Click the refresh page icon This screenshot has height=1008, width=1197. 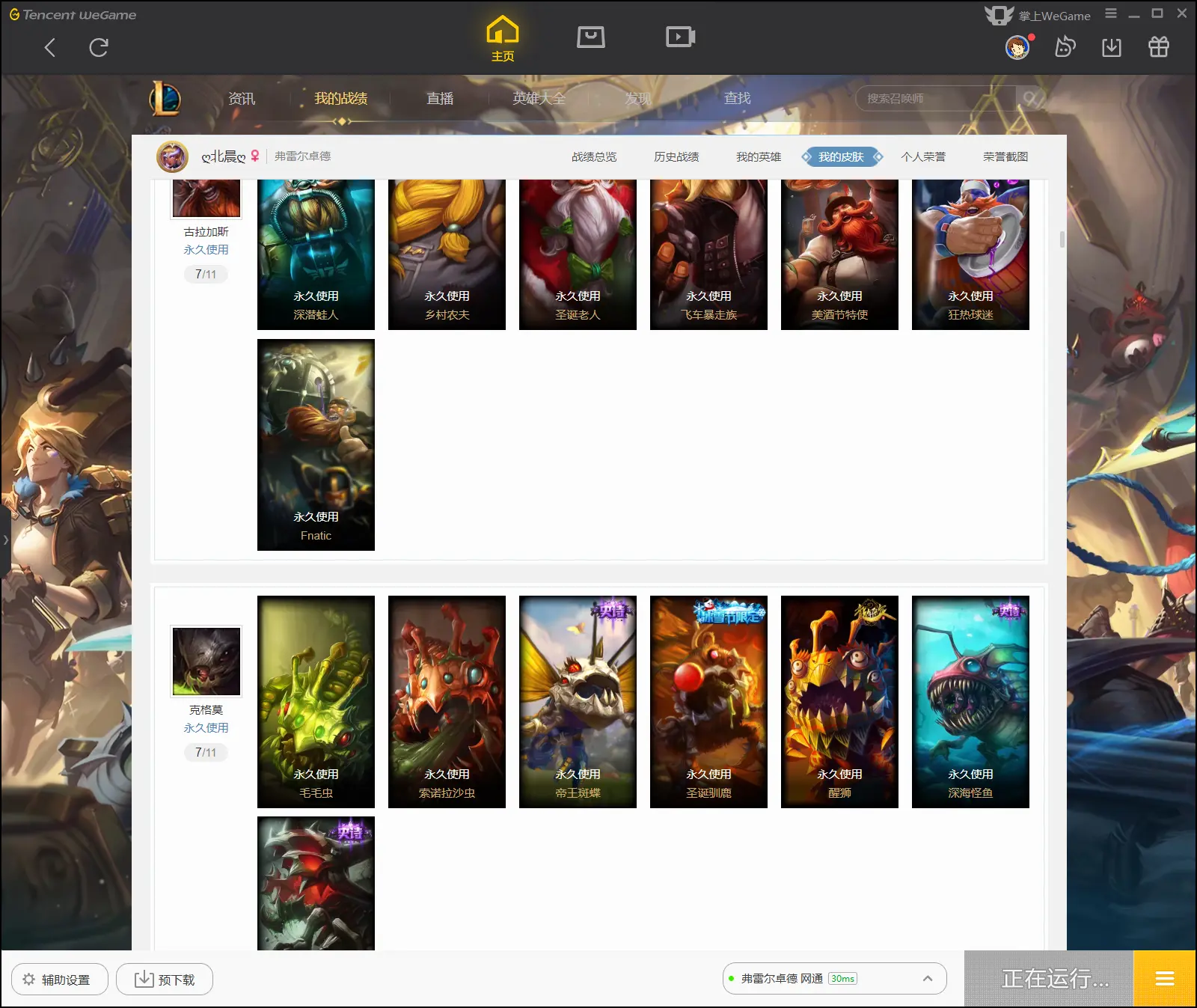click(x=99, y=48)
